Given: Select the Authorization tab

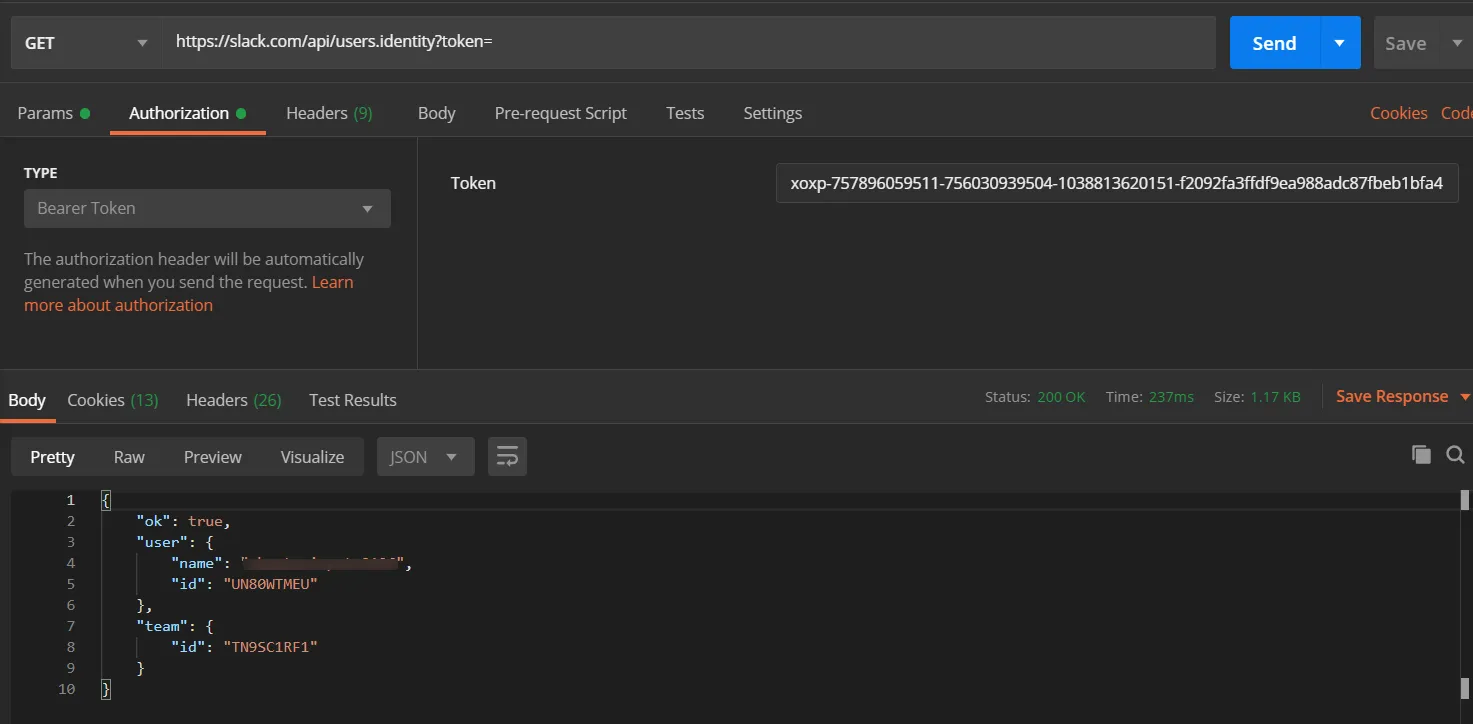Looking at the screenshot, I should click(x=187, y=113).
